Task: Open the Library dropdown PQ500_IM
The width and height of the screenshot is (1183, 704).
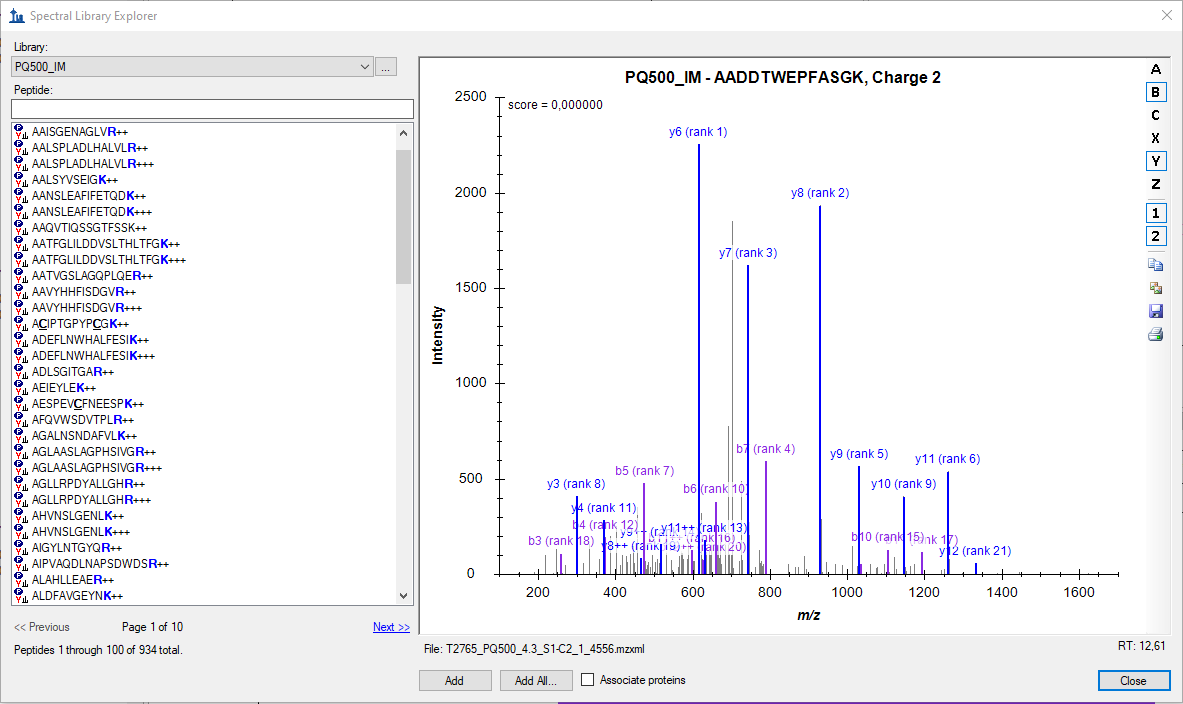Action: pyautogui.click(x=192, y=67)
